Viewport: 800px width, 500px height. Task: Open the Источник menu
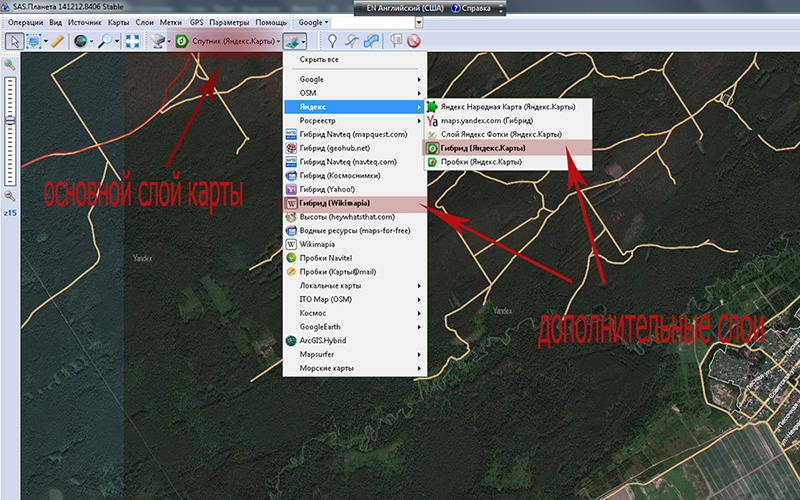85,22
